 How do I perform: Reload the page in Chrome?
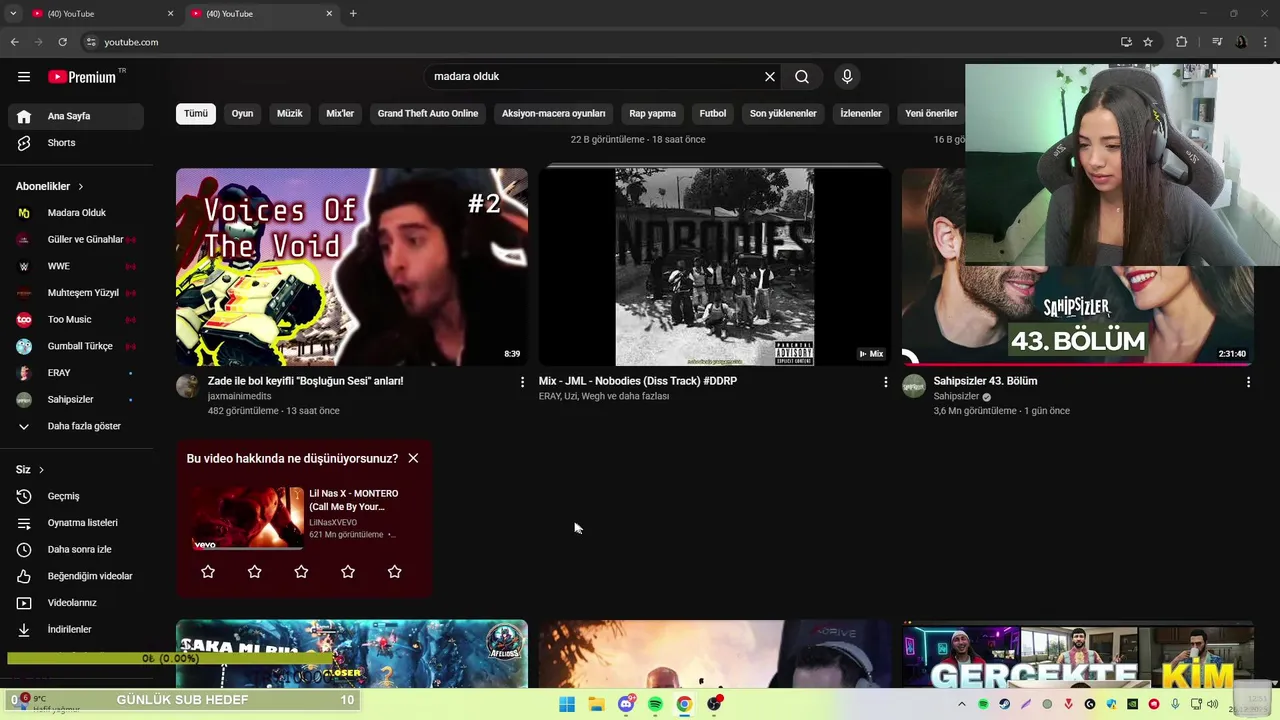pyautogui.click(x=62, y=42)
